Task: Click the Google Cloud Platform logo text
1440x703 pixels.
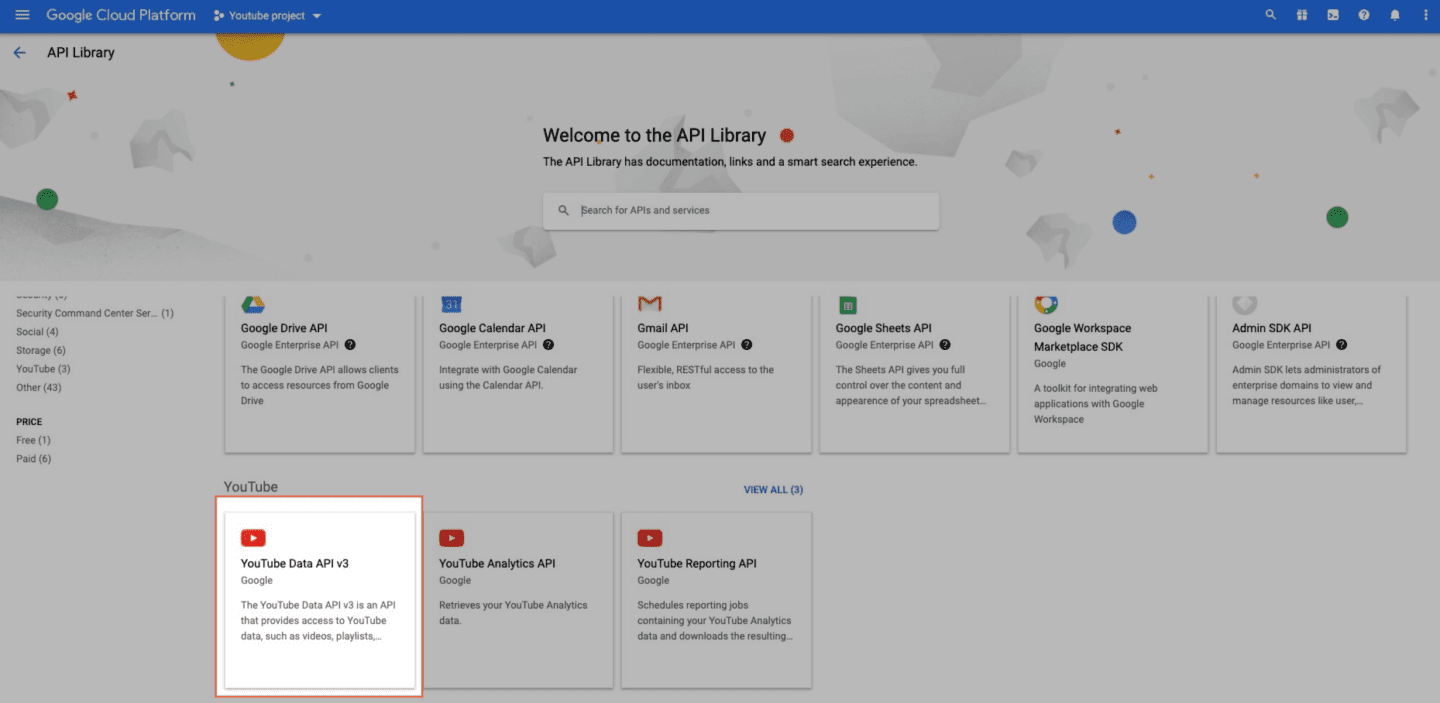Action: point(121,16)
